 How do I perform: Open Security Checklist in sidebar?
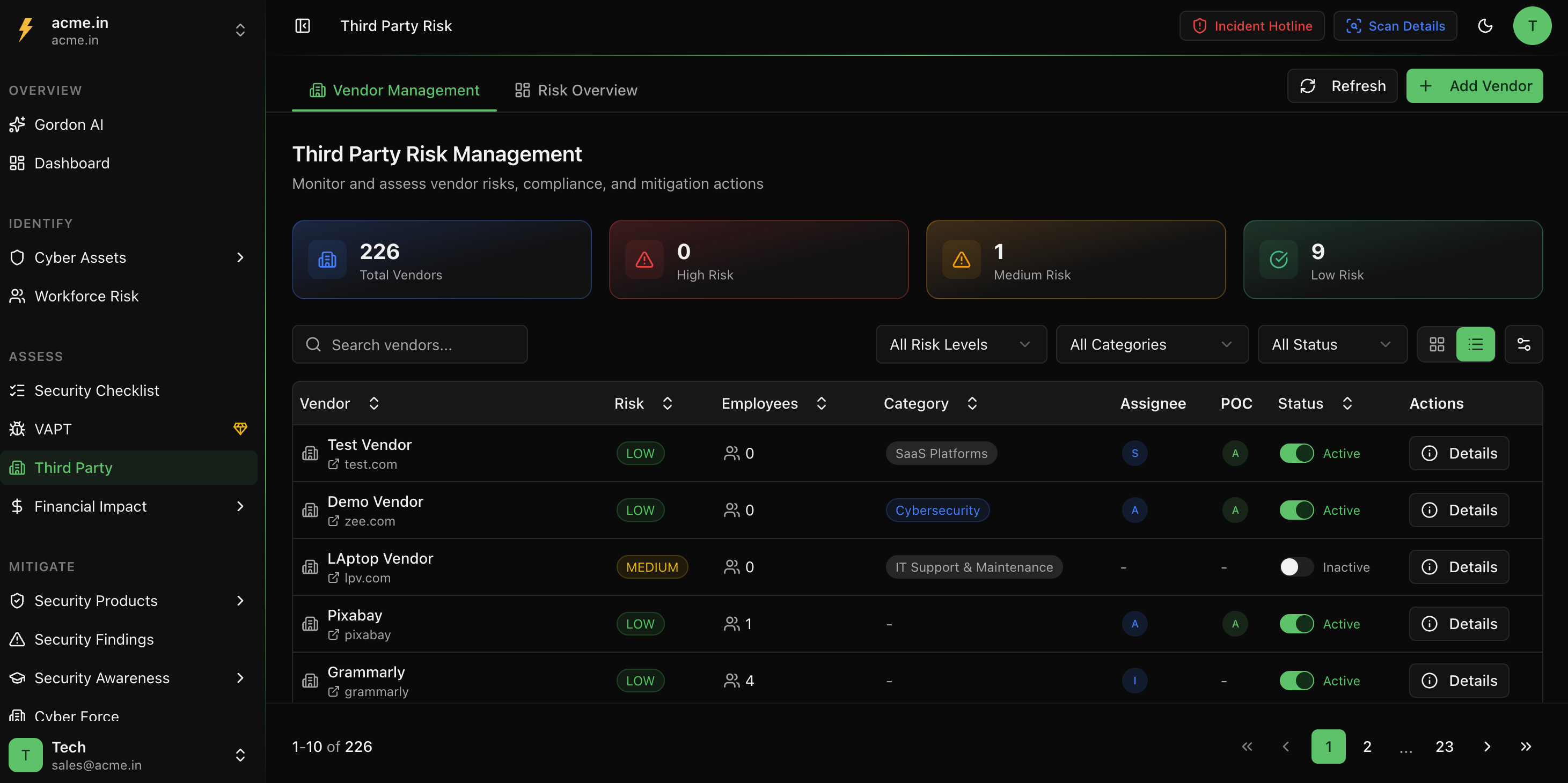coord(97,390)
